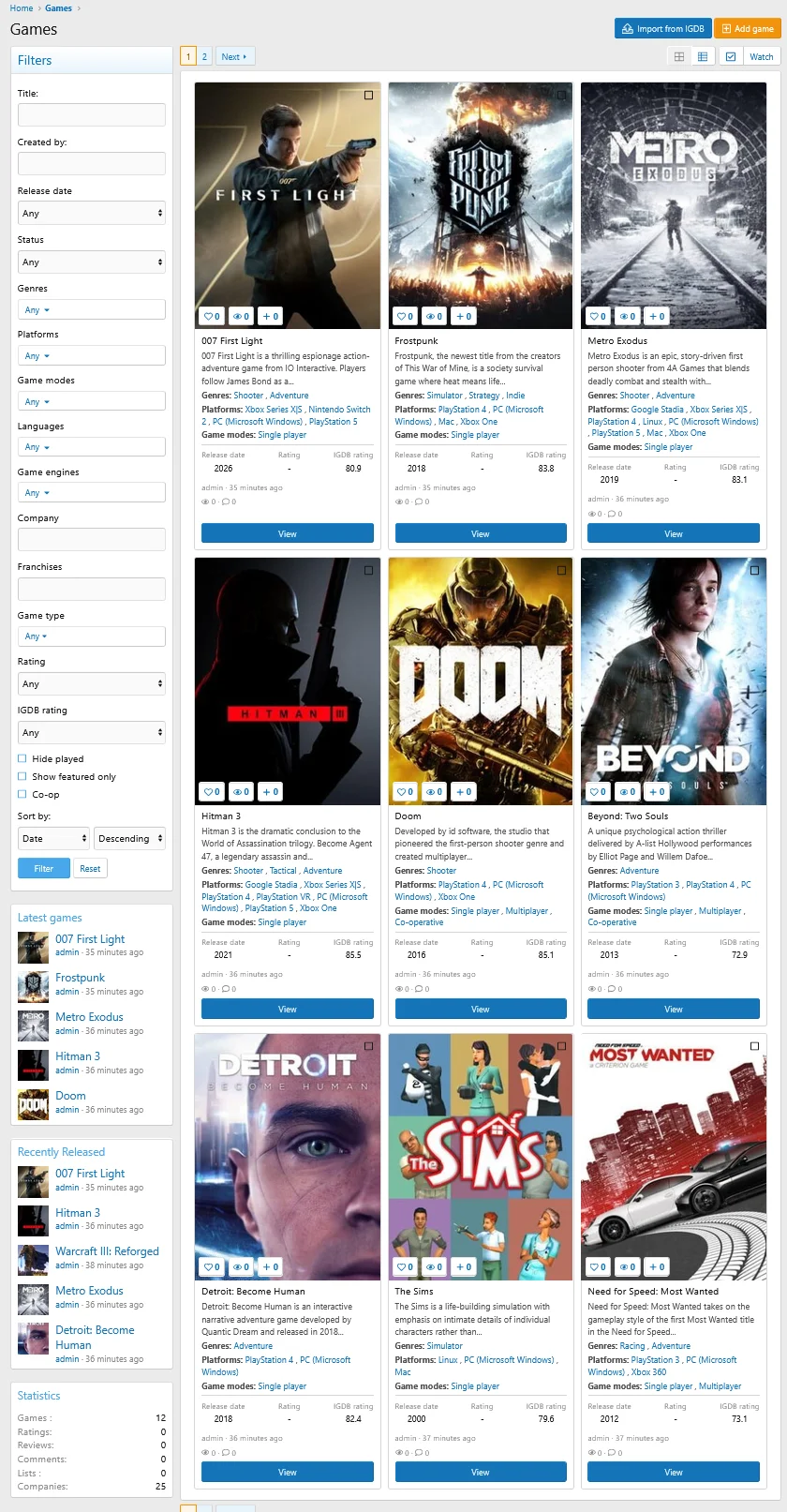Open the Status dropdown
Viewport: 787px width, 1512px height.
[92, 262]
